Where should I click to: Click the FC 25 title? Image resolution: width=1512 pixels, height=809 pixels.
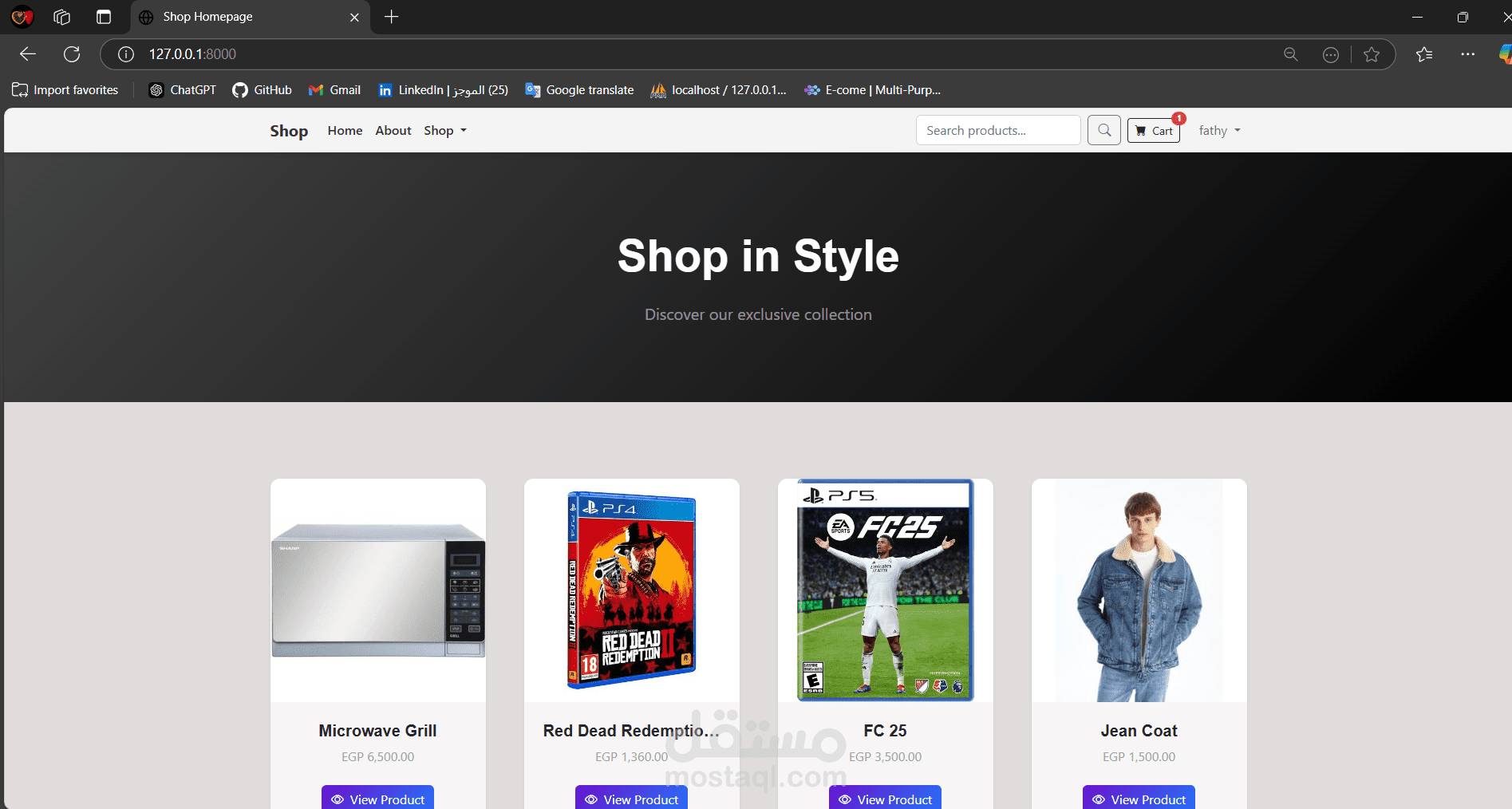[885, 731]
